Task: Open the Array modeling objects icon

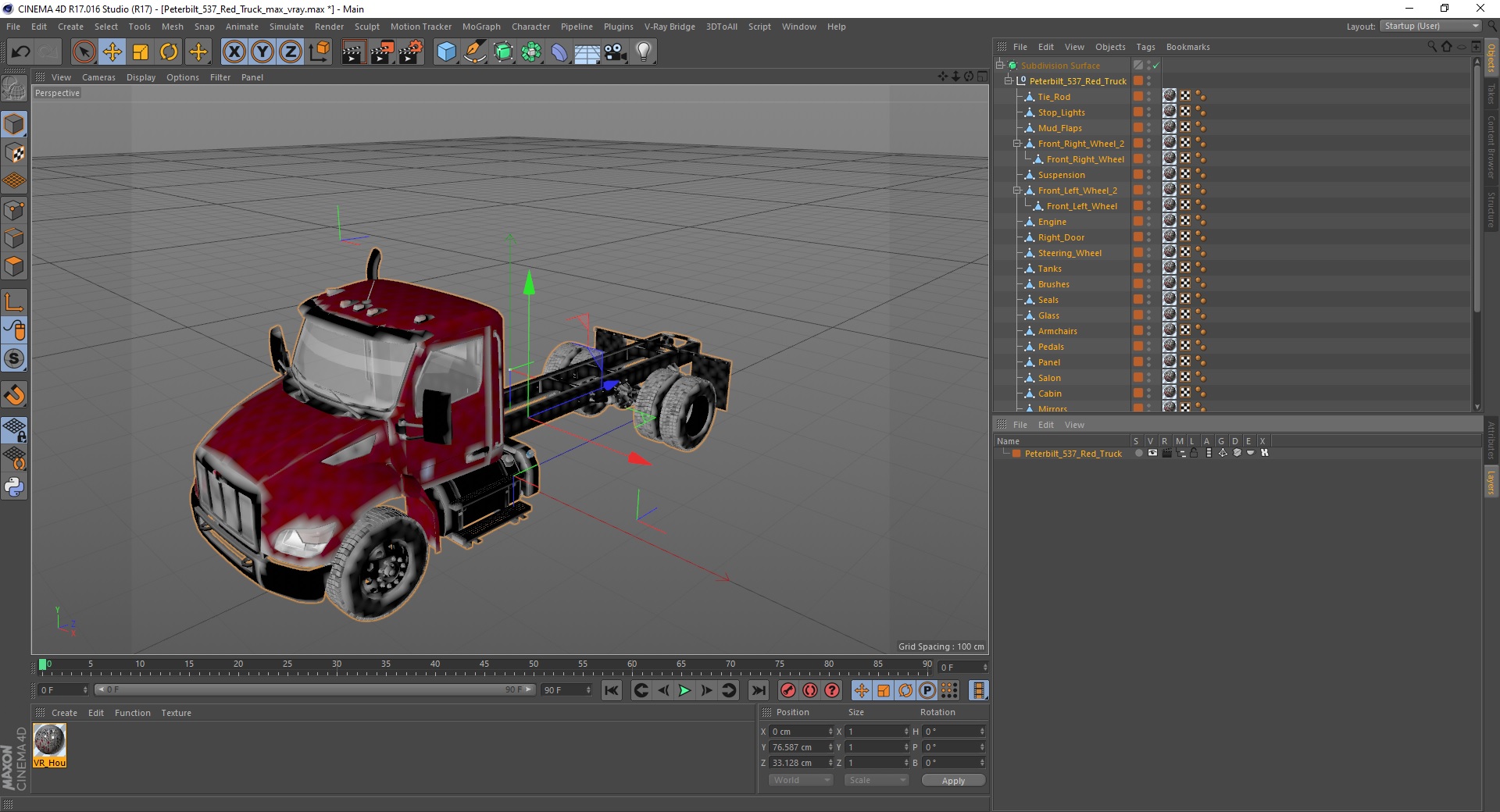Action: coord(531,52)
